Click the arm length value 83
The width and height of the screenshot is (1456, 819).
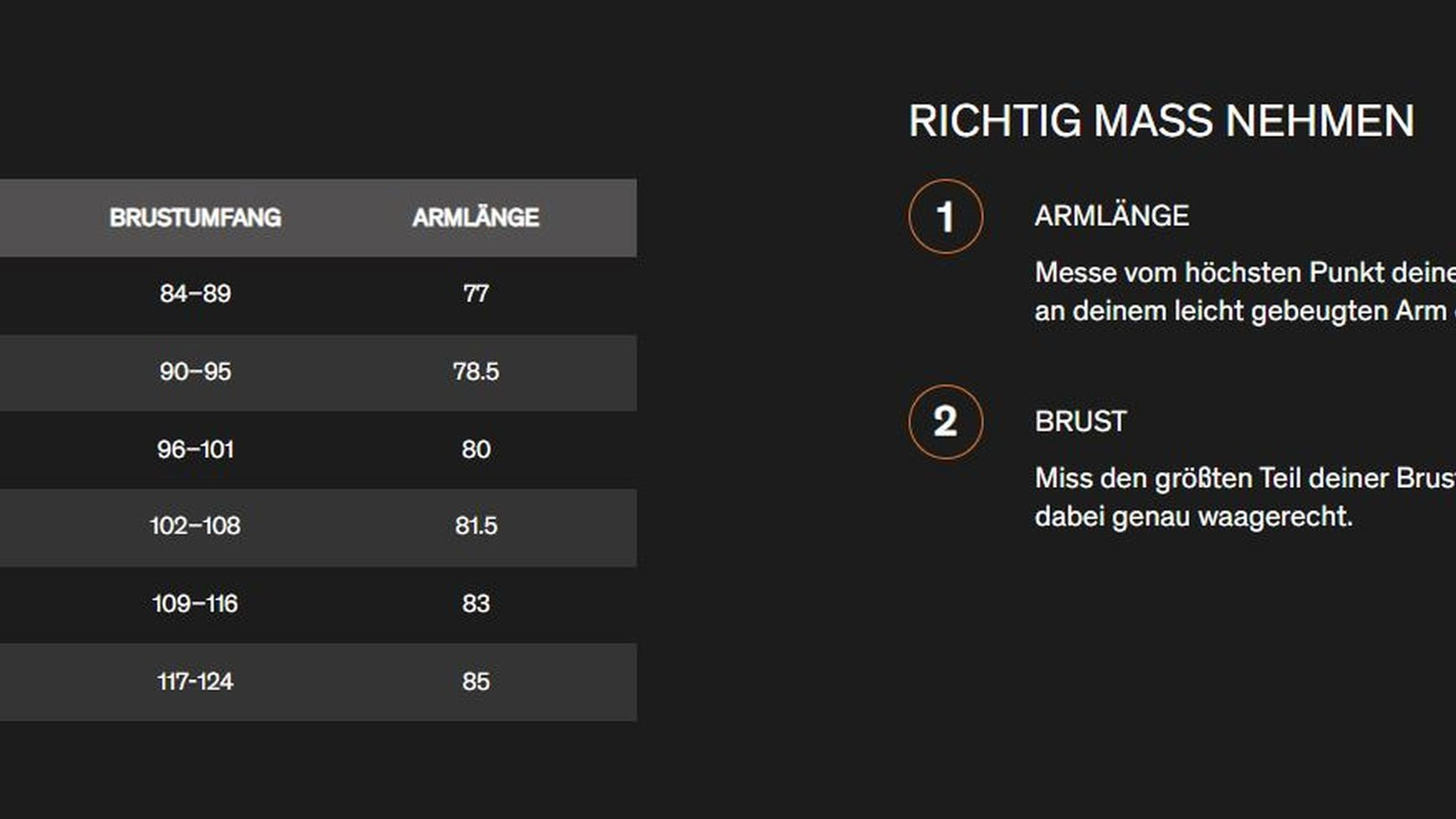coord(475,603)
